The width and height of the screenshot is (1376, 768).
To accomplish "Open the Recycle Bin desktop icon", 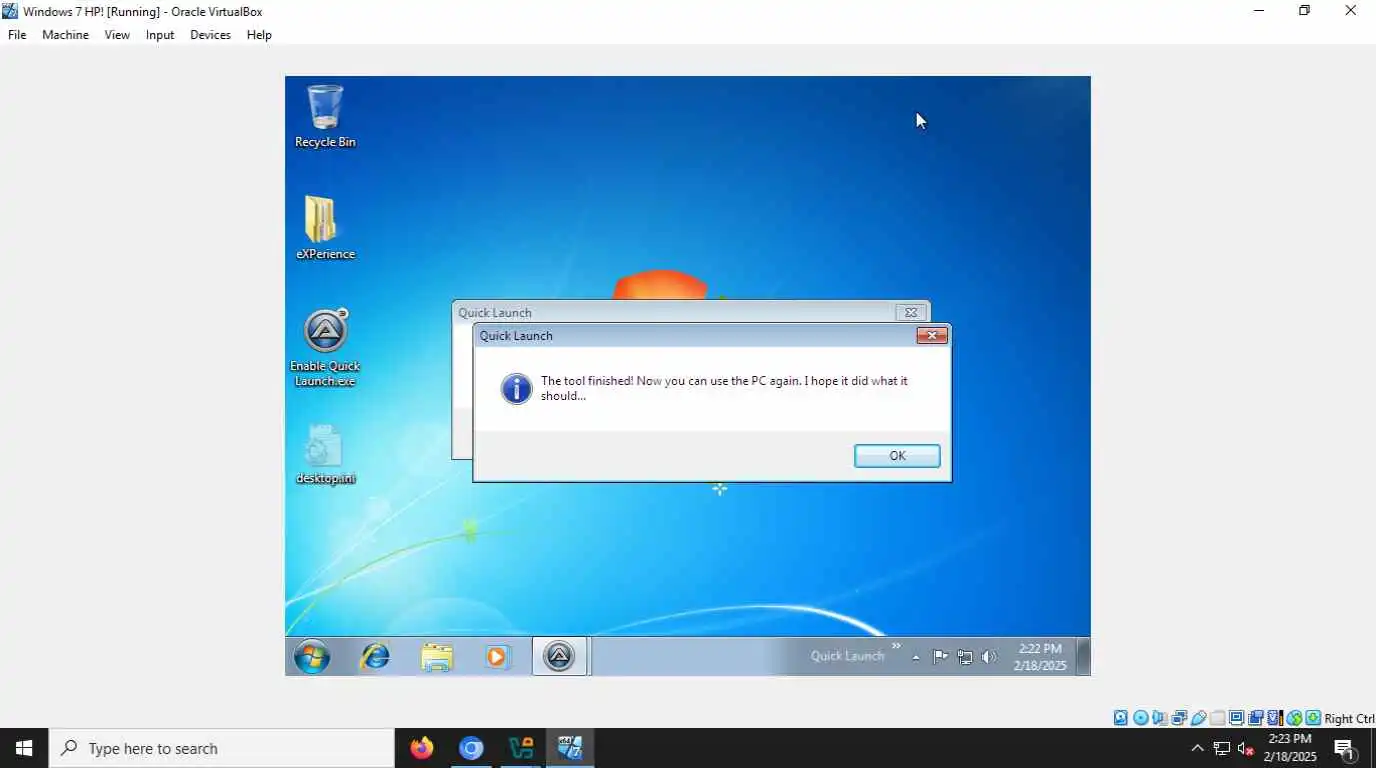I will (325, 116).
